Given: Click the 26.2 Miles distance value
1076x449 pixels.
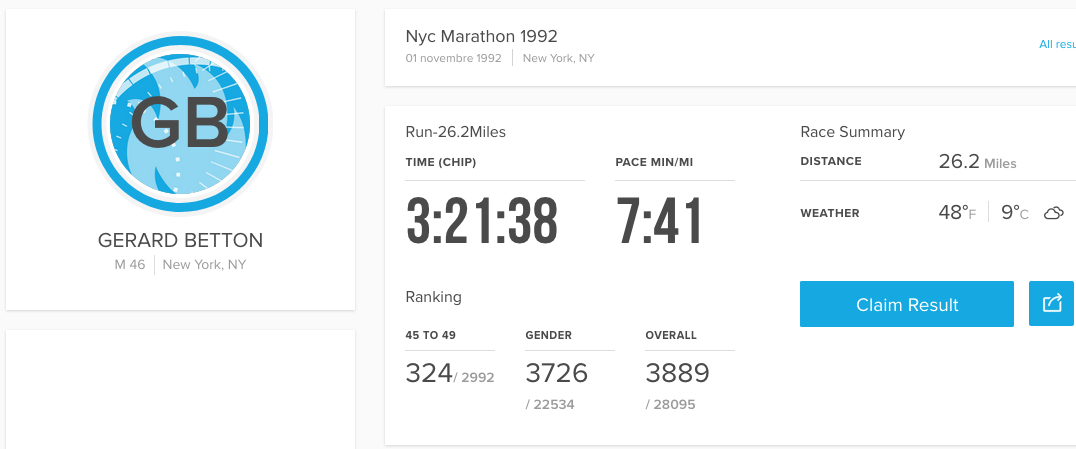Looking at the screenshot, I should click(x=977, y=162).
